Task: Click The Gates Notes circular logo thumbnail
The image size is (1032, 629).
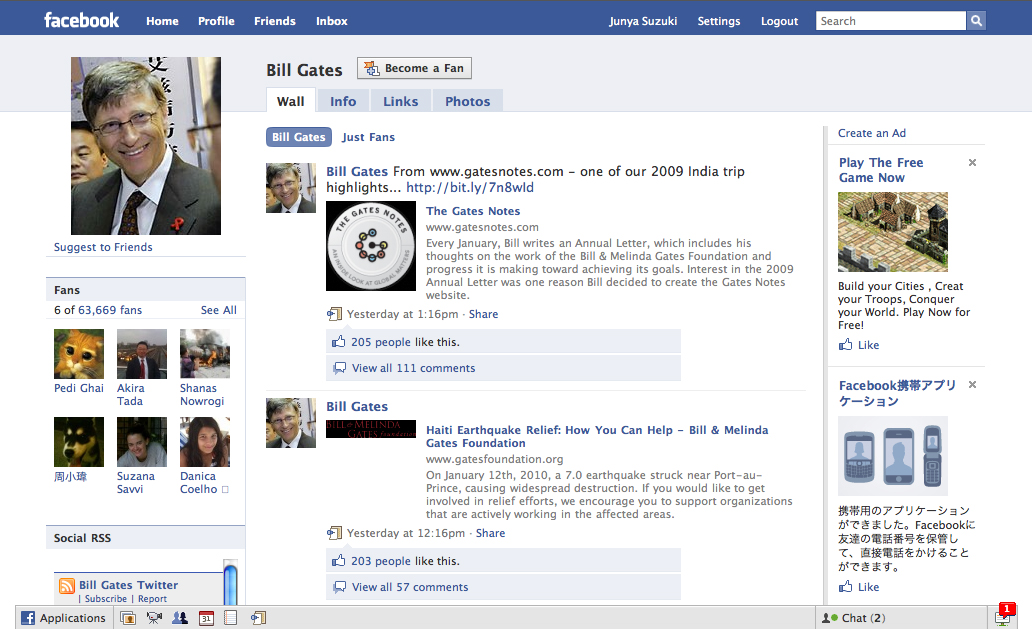Action: [371, 245]
